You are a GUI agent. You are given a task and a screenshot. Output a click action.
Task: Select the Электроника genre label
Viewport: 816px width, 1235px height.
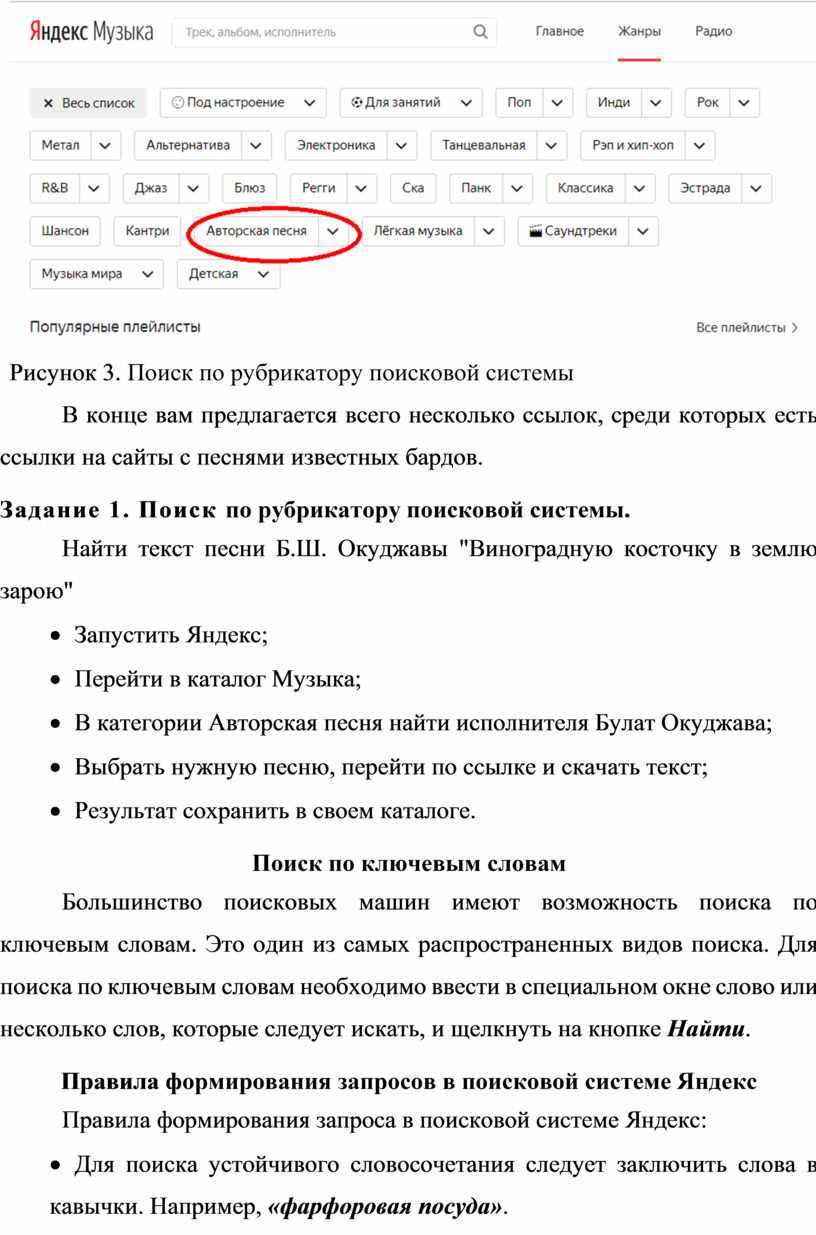(336, 146)
